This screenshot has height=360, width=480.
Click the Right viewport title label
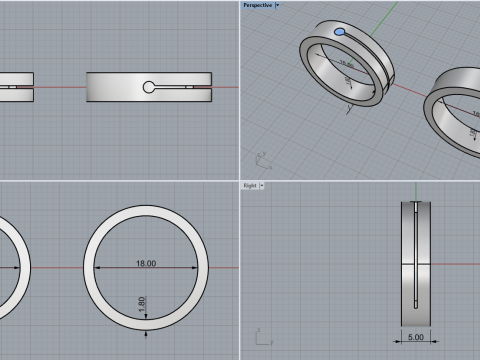point(250,186)
